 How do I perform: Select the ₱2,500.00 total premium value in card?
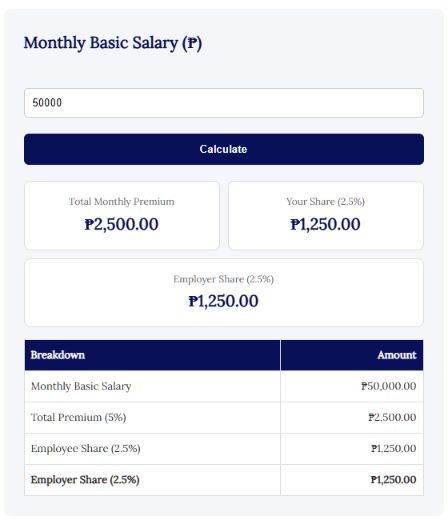(121, 224)
